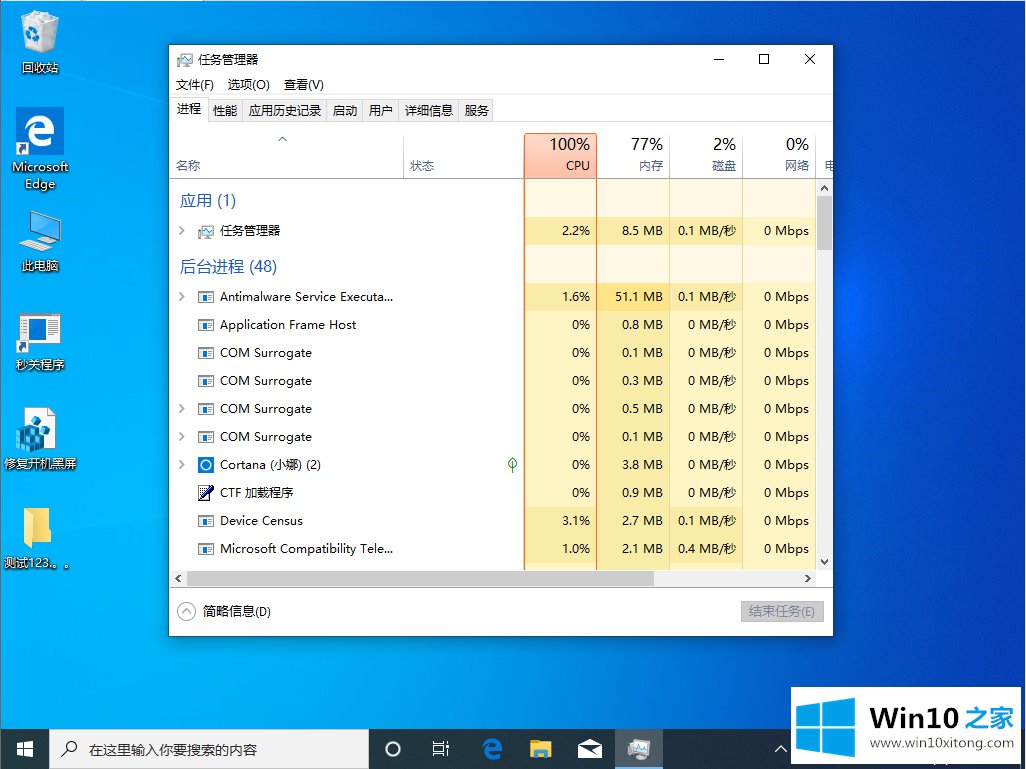Click the taskbar search box
Viewport: 1026px width, 769px height.
209,749
